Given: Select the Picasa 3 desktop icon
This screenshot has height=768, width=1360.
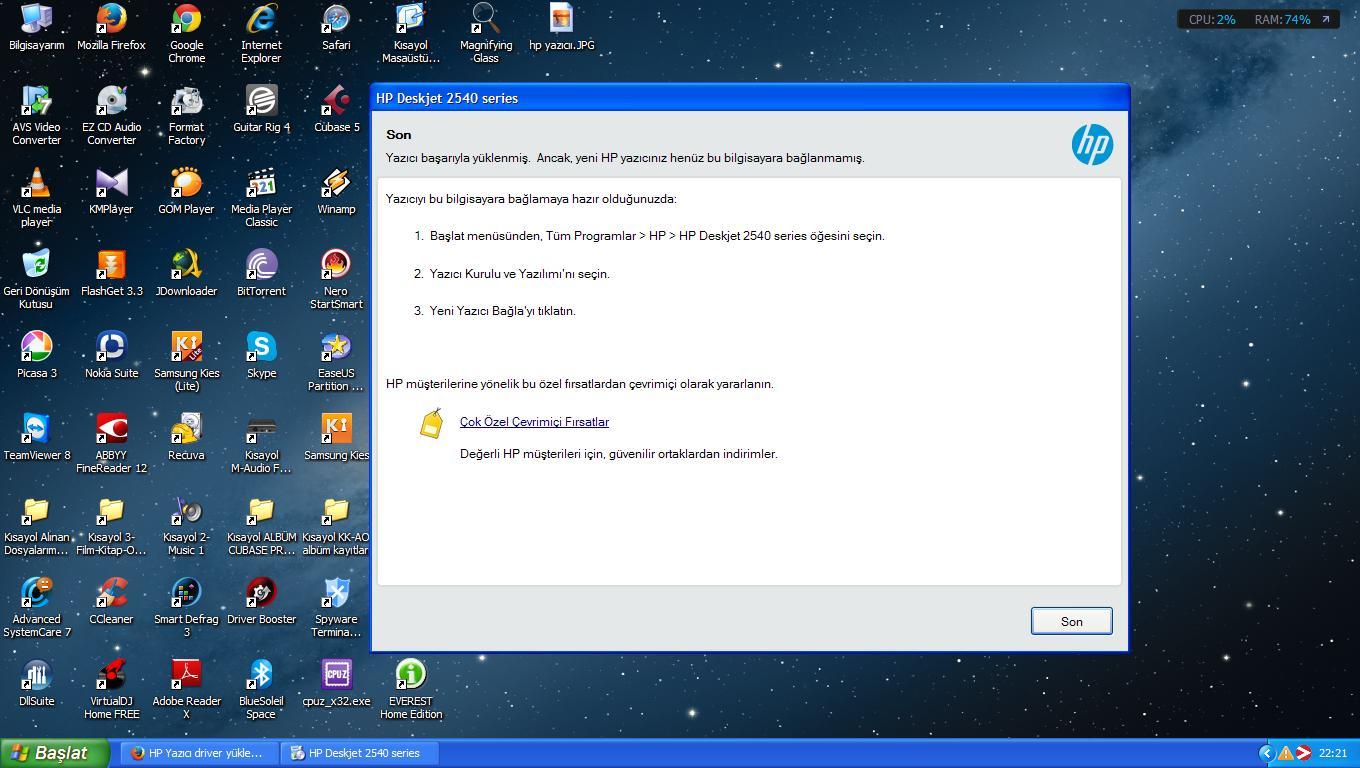Looking at the screenshot, I should coord(36,355).
